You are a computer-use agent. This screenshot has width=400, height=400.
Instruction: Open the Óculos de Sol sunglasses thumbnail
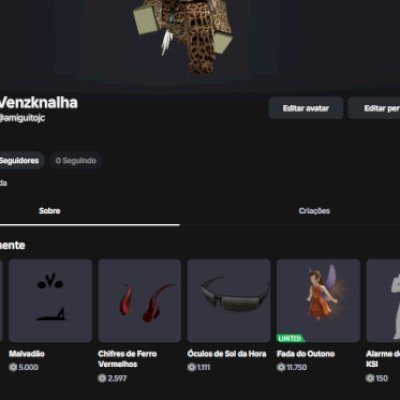click(x=229, y=300)
